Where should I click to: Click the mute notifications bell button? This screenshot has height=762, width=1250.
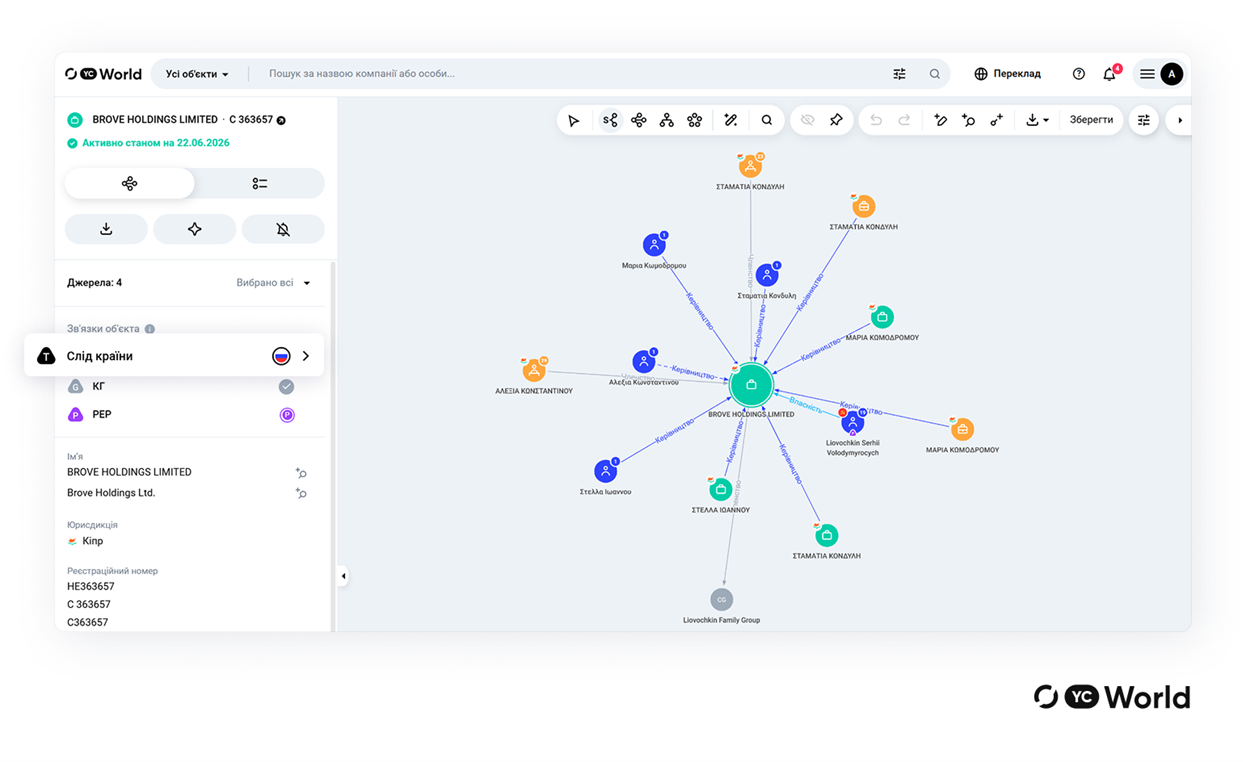point(283,229)
